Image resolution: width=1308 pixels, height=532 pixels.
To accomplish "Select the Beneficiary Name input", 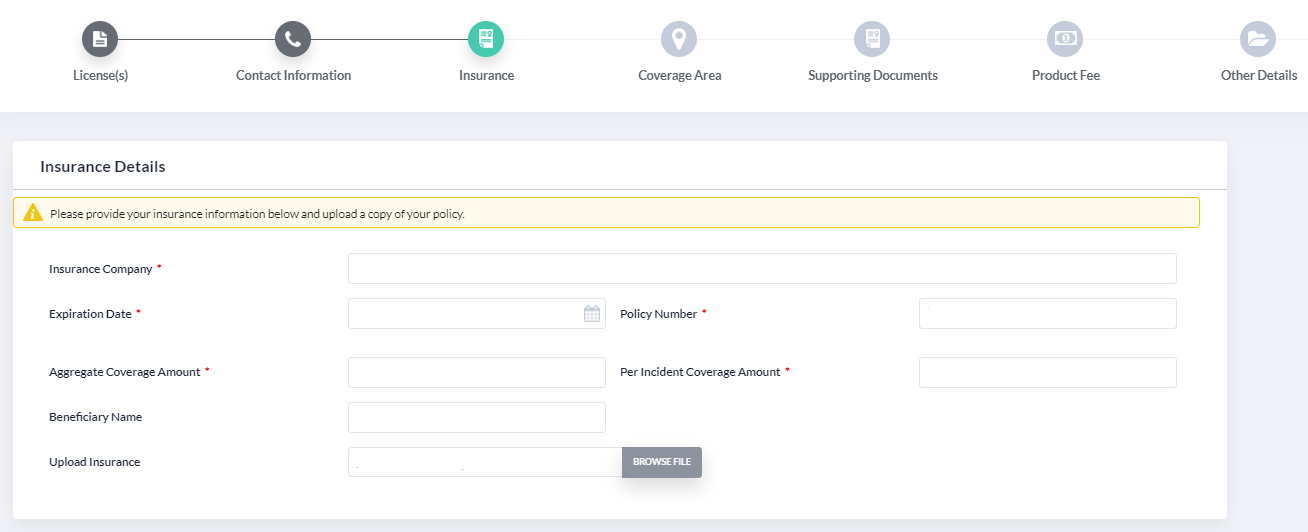I will click(x=477, y=417).
